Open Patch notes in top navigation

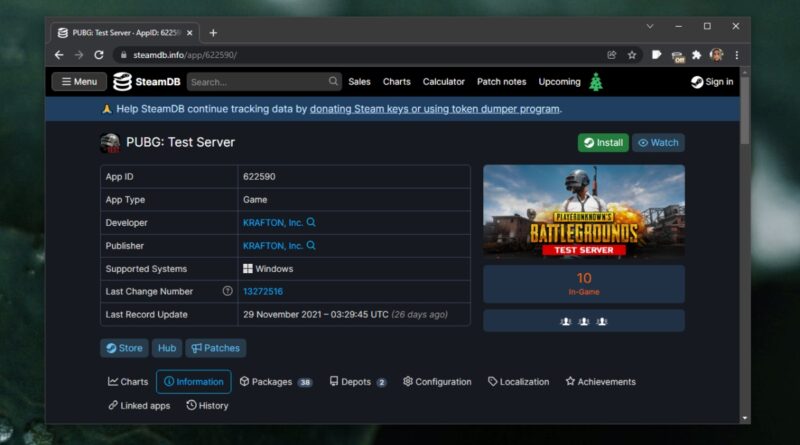coord(502,82)
